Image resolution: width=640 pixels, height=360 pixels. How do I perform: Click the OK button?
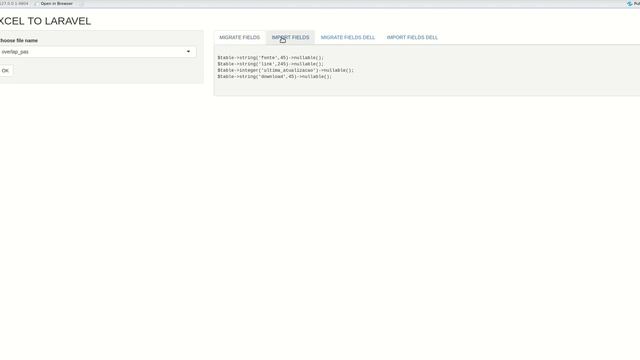pyautogui.click(x=5, y=71)
